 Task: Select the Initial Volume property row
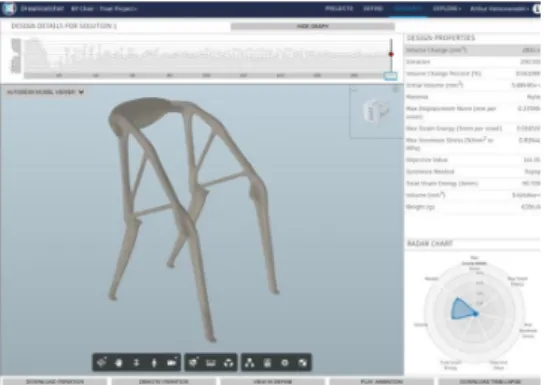point(473,85)
